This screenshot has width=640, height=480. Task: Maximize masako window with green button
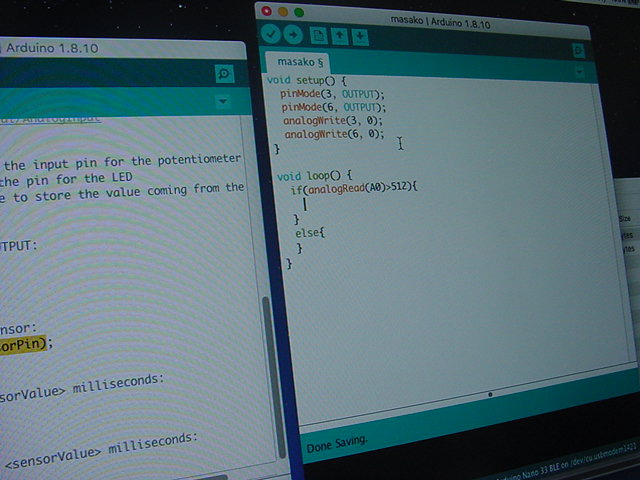pos(299,12)
